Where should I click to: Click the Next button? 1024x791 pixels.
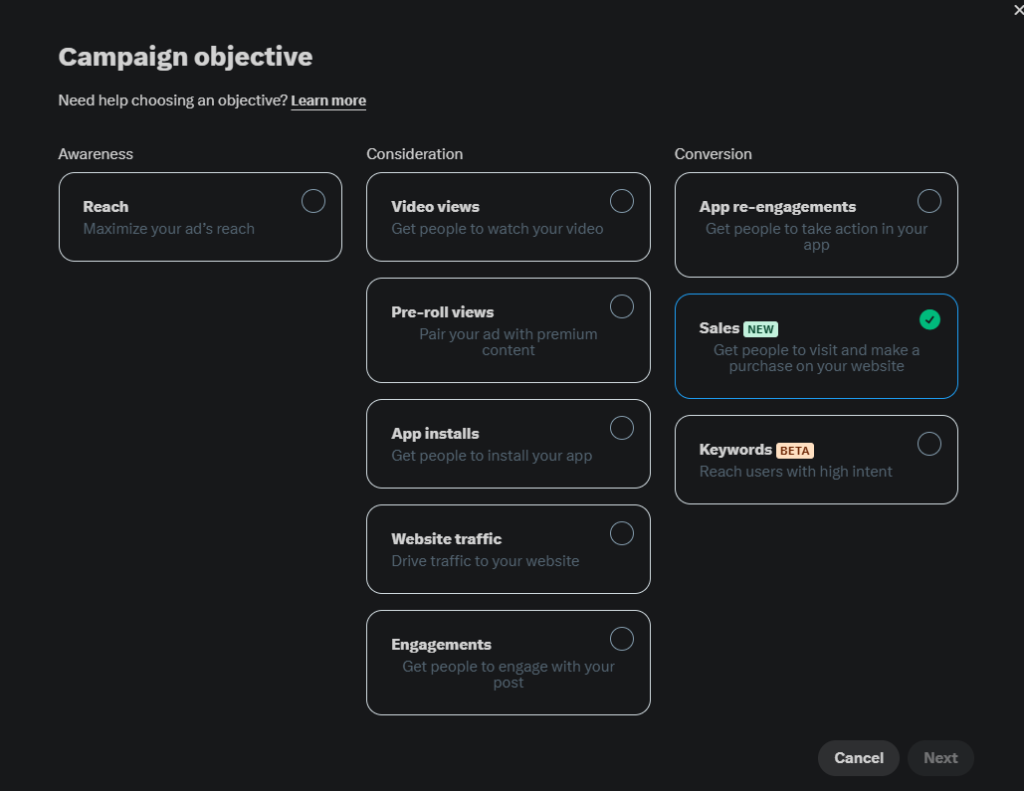click(x=940, y=758)
